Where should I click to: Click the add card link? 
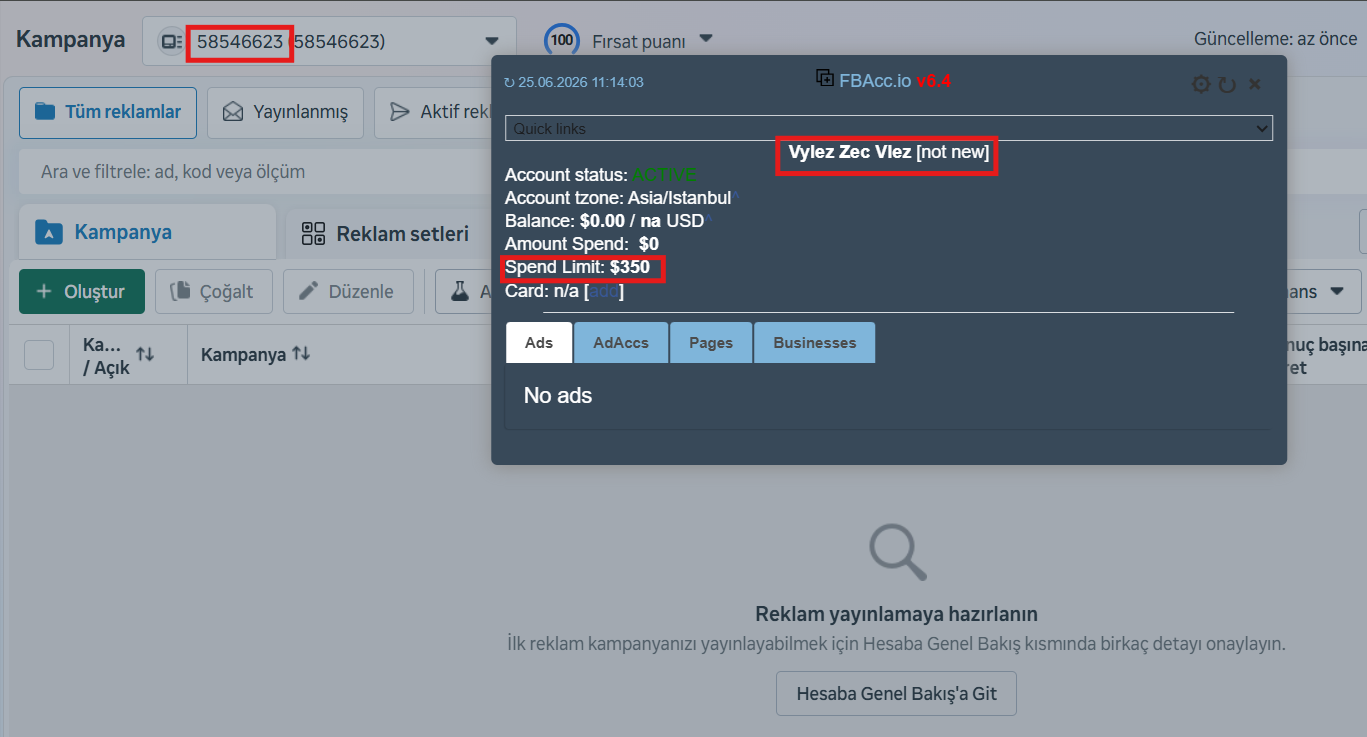[604, 291]
